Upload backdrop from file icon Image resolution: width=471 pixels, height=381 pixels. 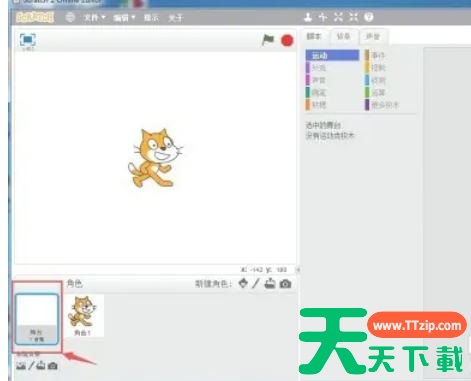click(41, 366)
